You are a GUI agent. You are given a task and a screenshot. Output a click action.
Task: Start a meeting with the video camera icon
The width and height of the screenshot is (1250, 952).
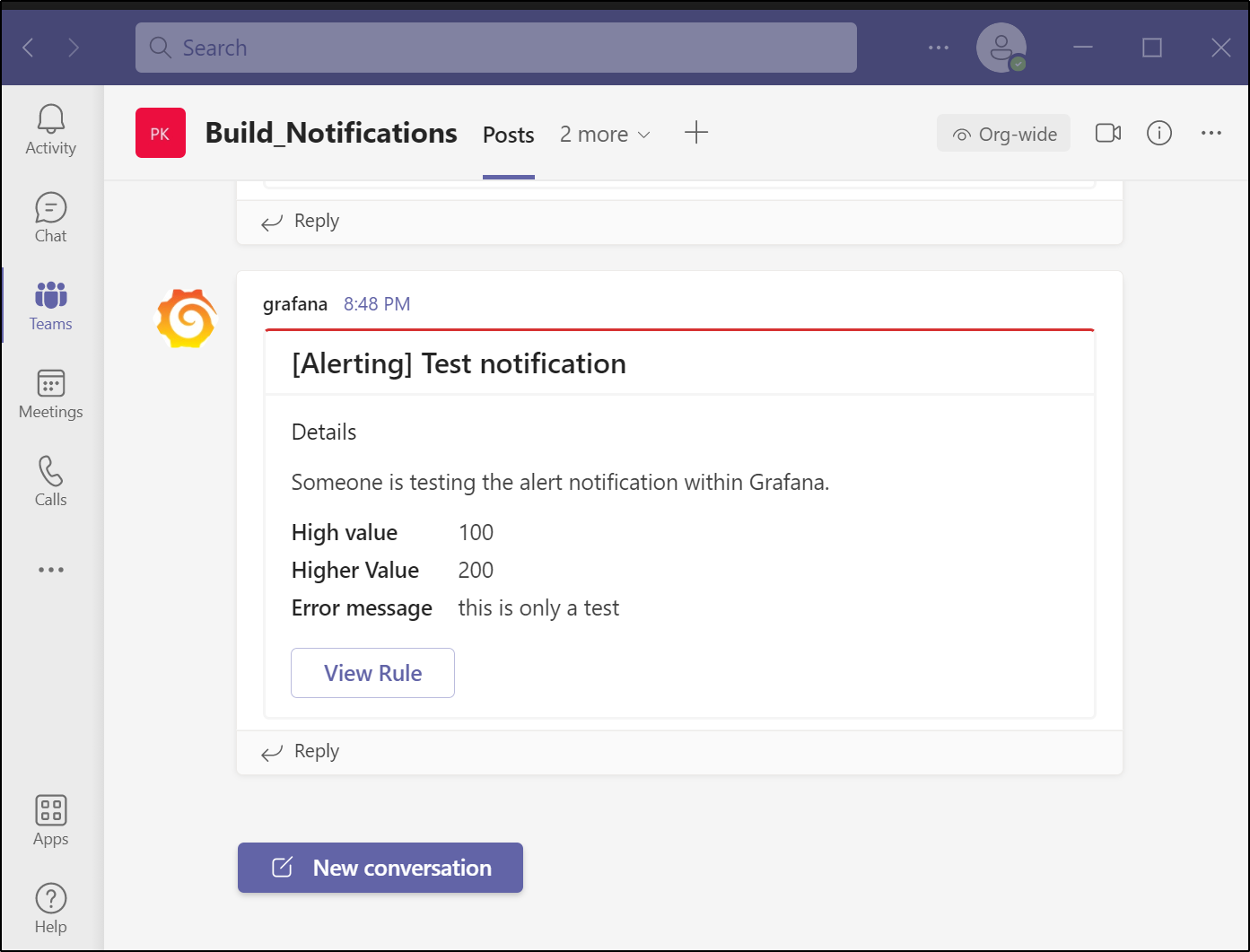1108,134
